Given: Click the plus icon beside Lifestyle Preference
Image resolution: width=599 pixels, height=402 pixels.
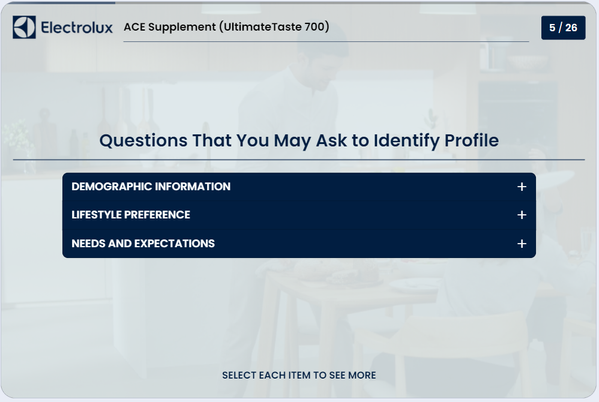Looking at the screenshot, I should 521,215.
